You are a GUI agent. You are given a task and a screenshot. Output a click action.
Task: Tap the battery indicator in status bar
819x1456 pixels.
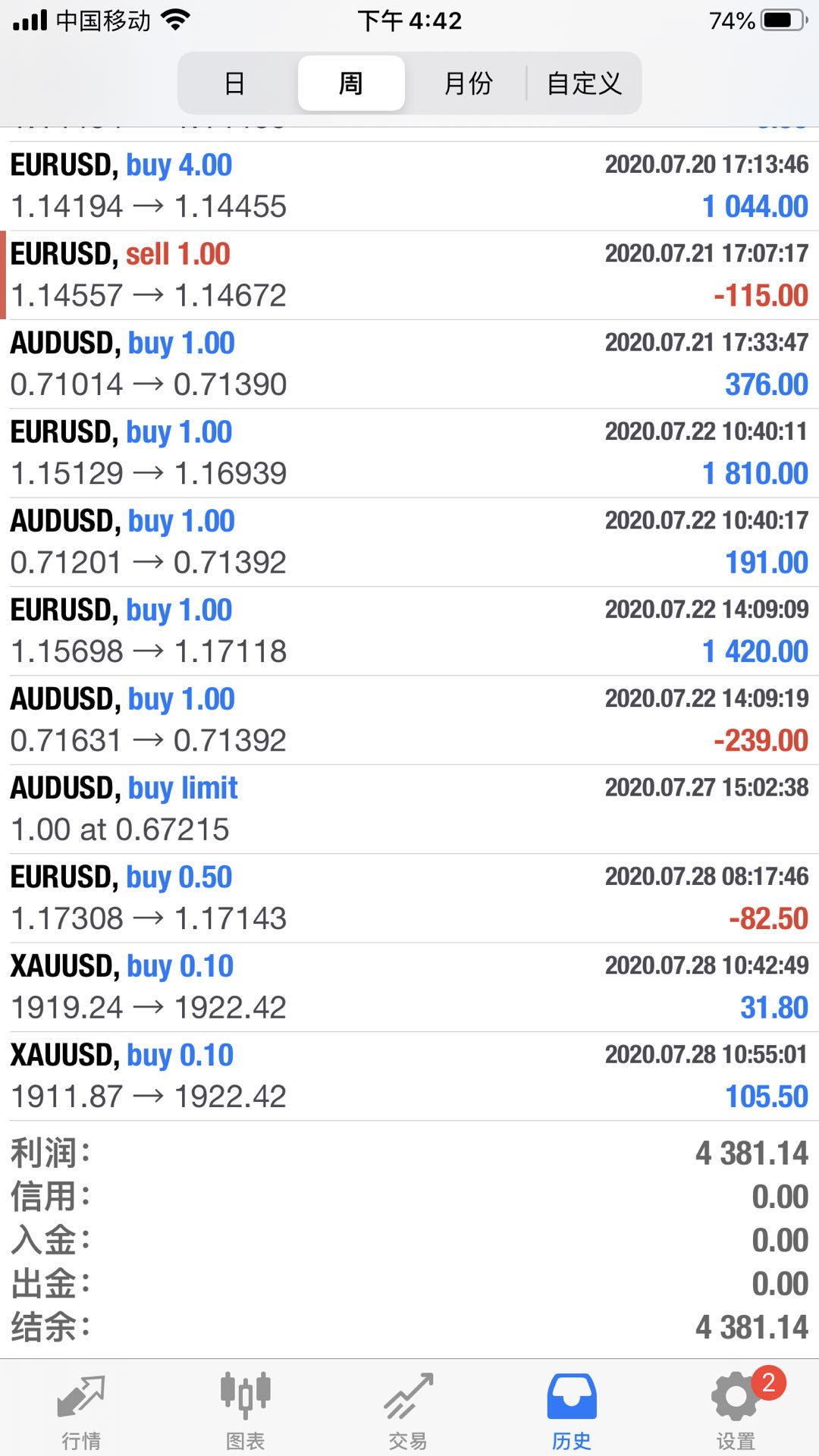785,20
